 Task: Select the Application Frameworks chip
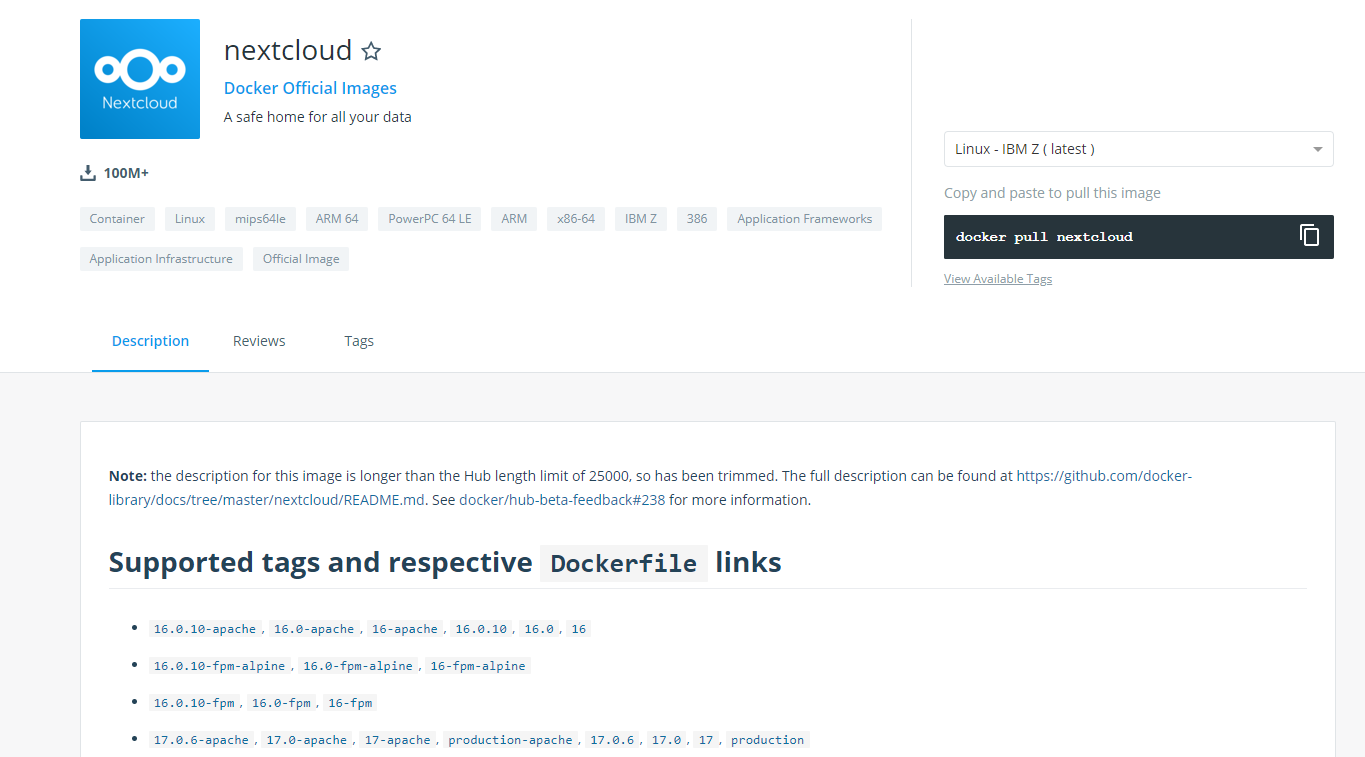(x=805, y=219)
